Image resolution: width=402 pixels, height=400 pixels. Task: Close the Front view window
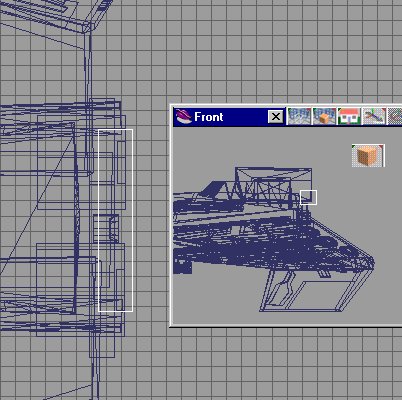(276, 117)
